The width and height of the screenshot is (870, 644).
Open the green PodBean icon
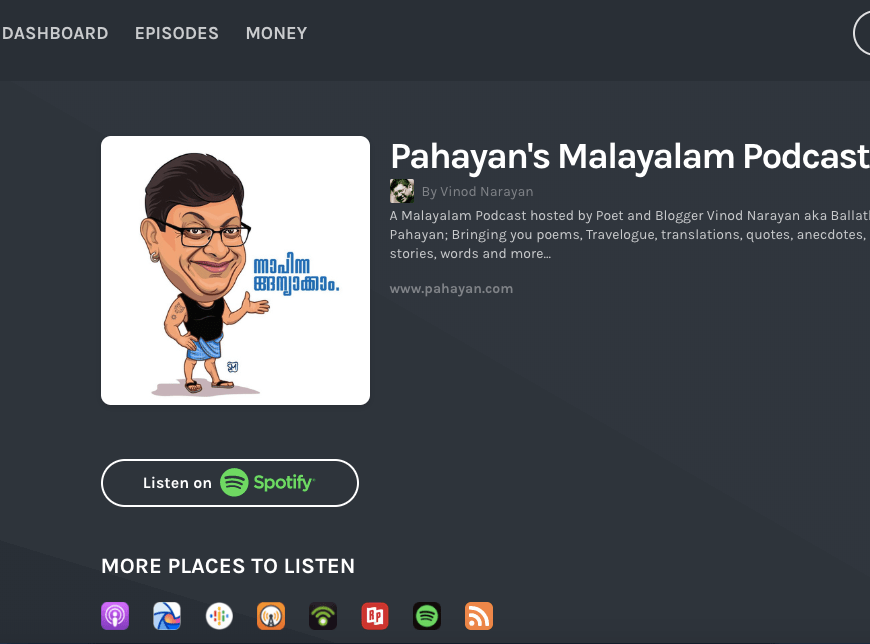pos(323,616)
